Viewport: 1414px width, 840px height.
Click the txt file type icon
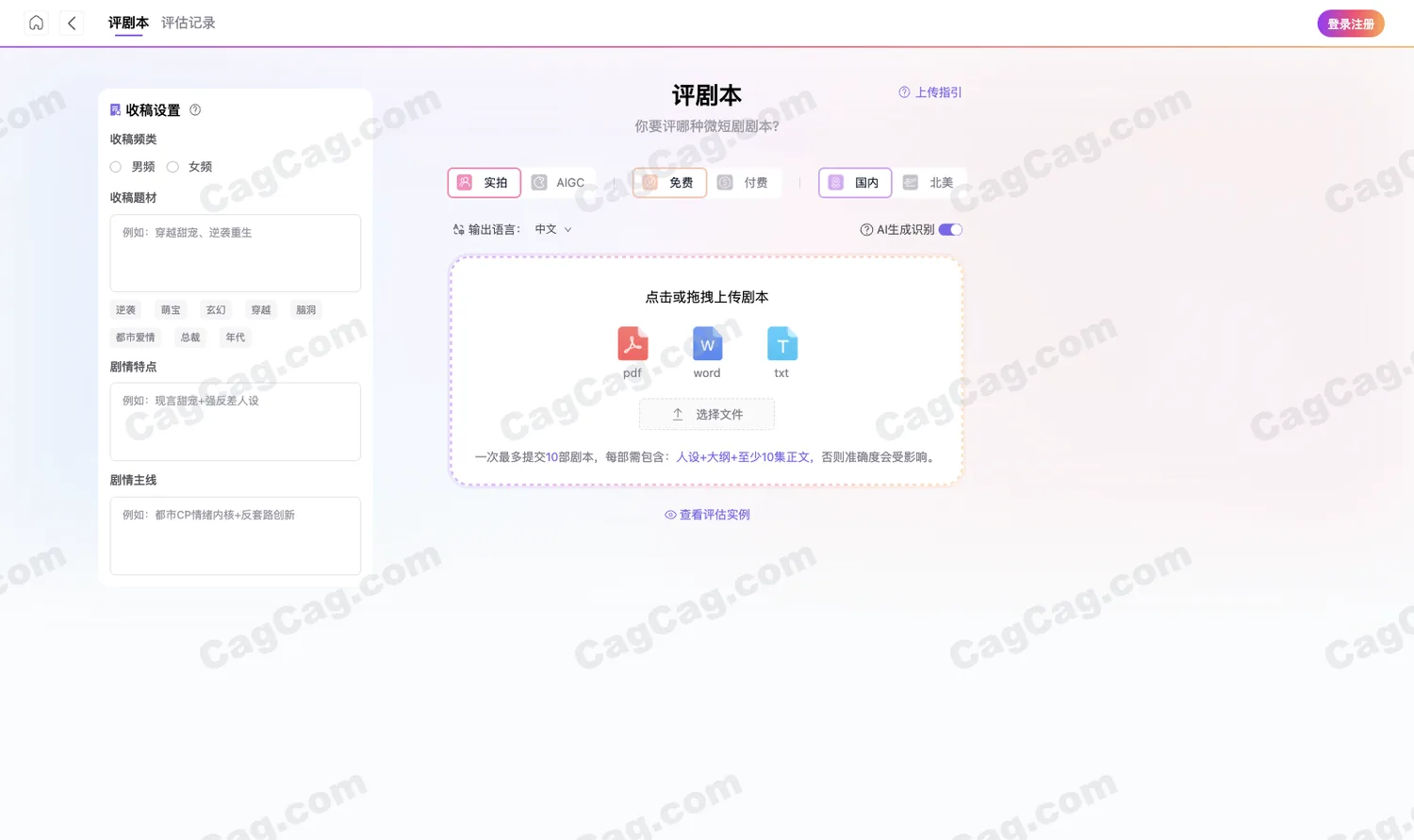point(781,344)
